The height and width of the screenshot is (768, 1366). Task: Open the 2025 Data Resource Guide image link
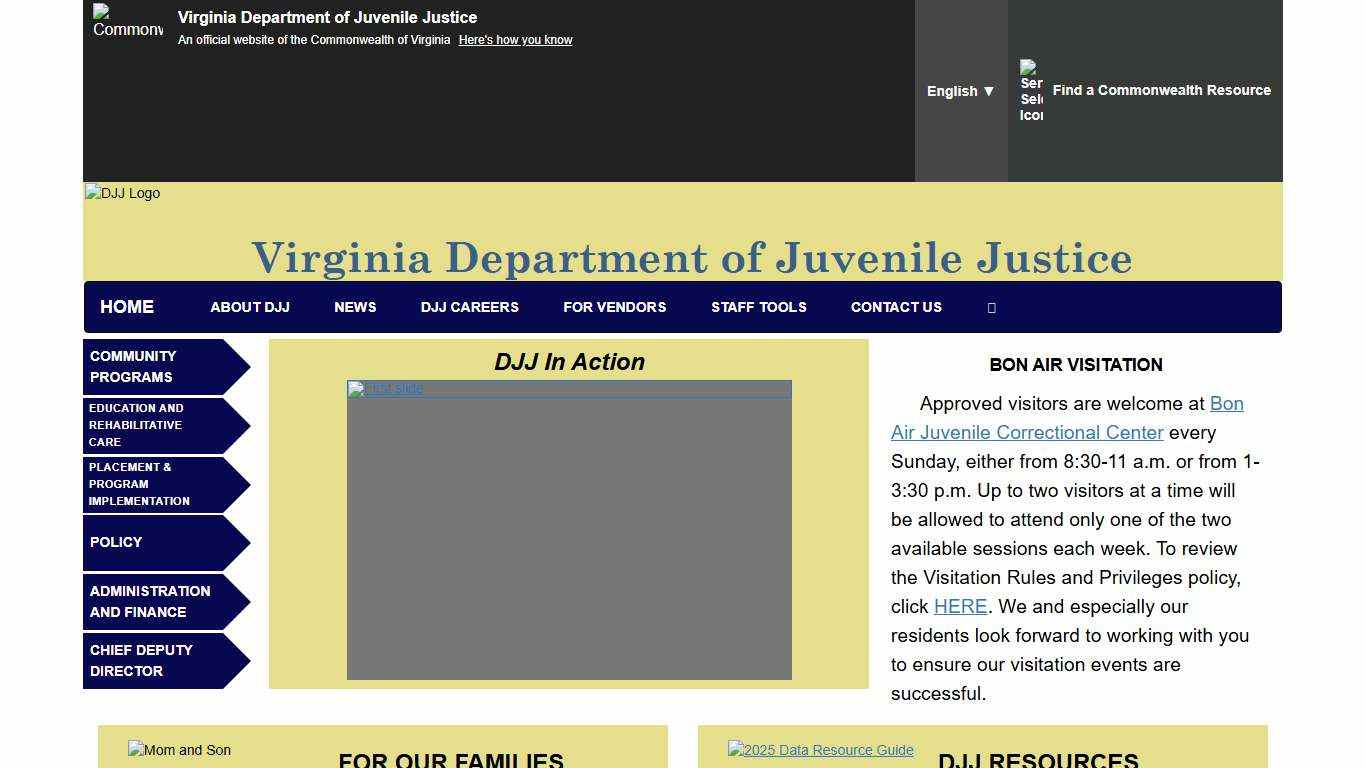(x=820, y=750)
